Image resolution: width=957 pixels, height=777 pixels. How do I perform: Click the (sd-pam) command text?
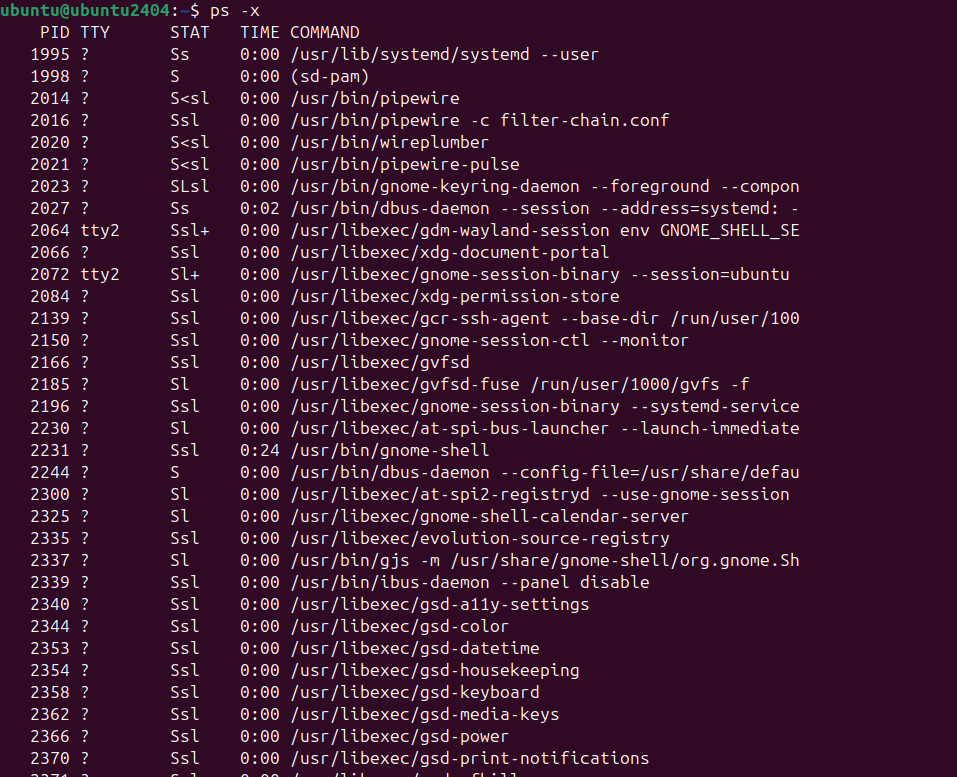(x=330, y=76)
